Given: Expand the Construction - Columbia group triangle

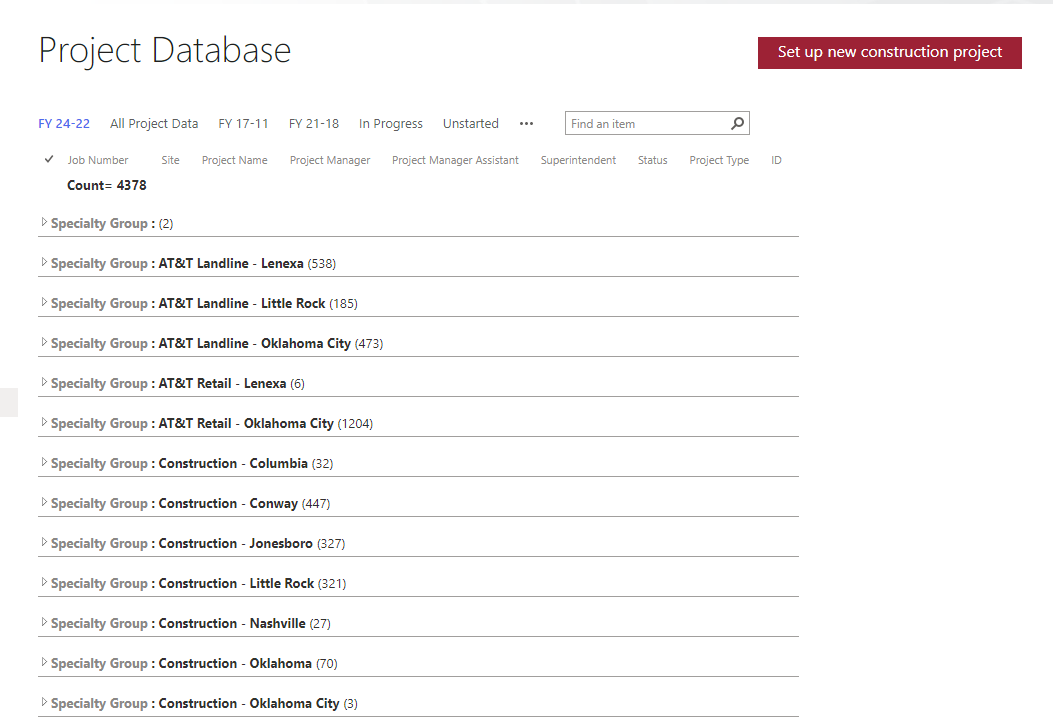Looking at the screenshot, I should (44, 463).
